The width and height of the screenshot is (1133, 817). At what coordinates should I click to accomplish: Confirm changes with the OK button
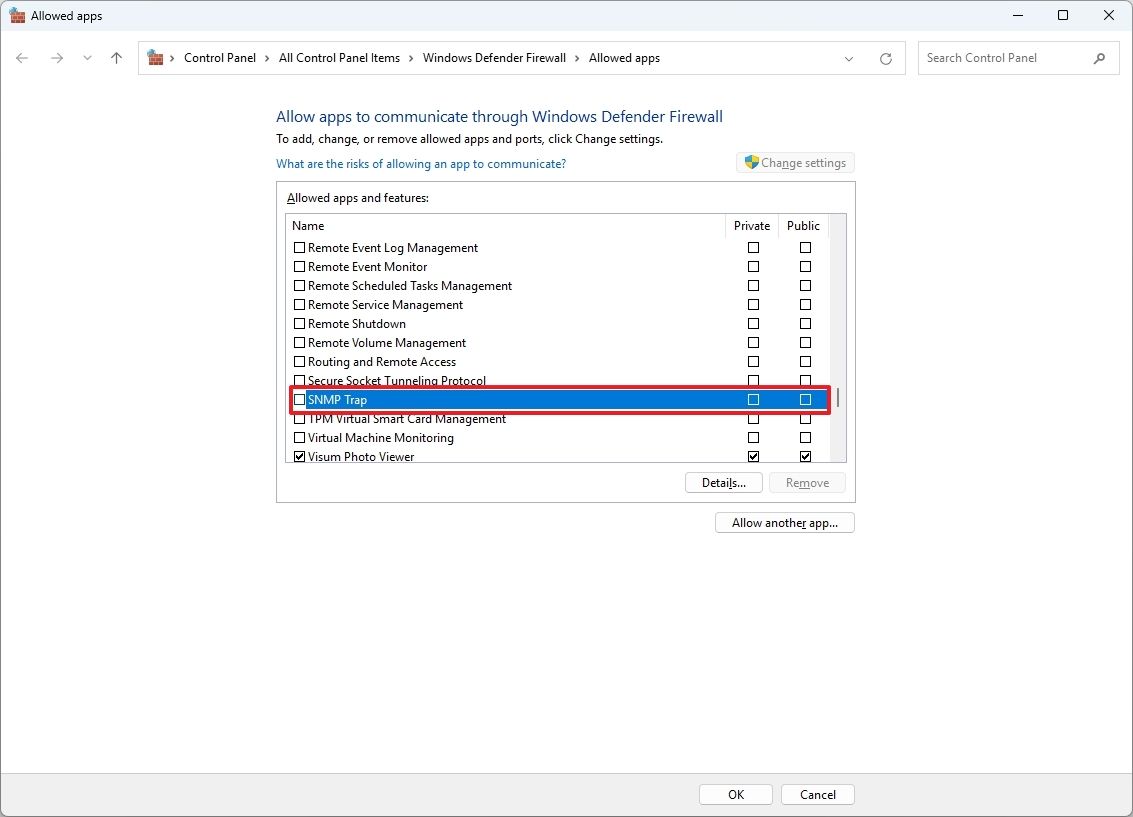[735, 794]
